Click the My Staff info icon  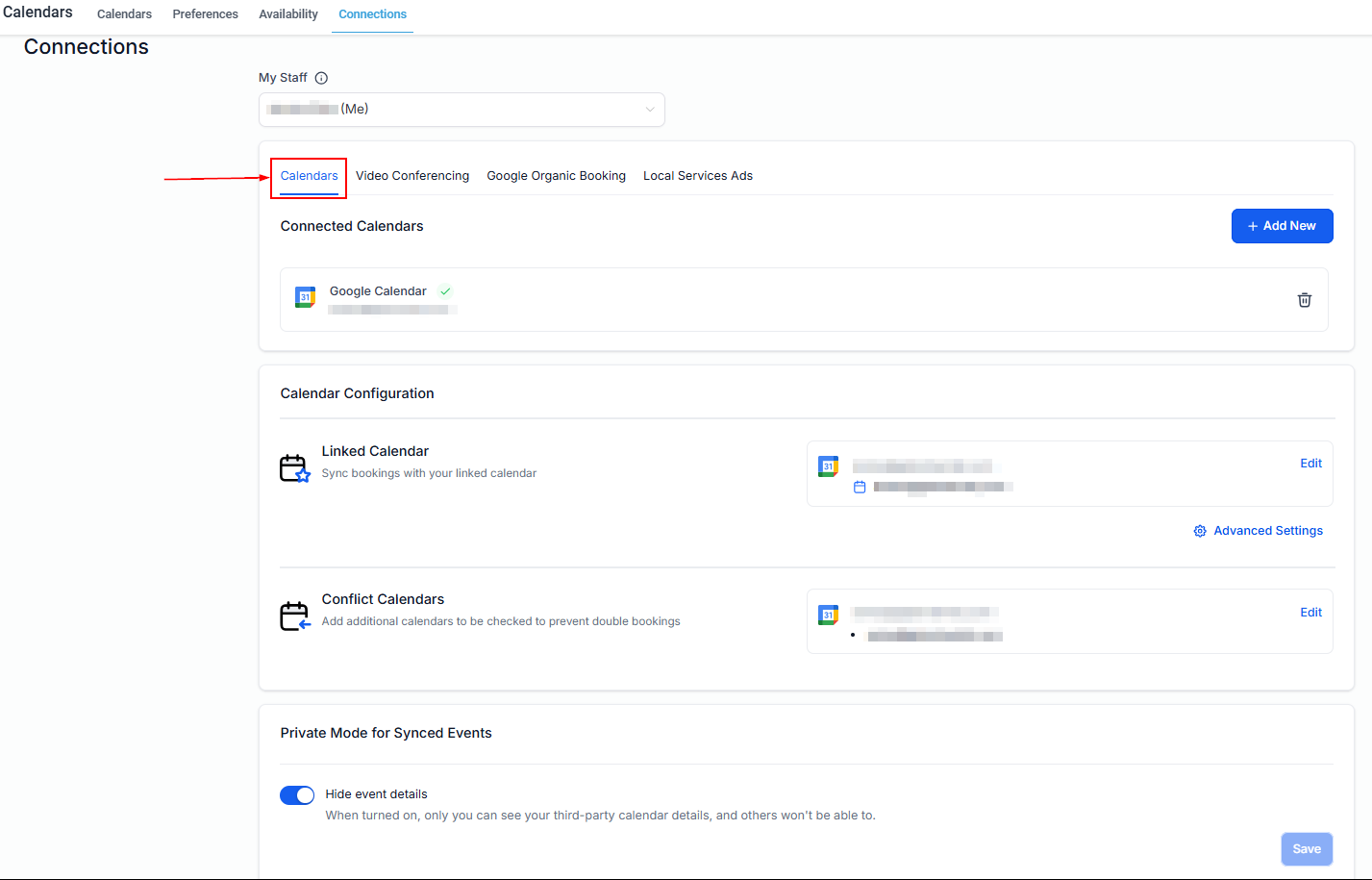point(321,78)
